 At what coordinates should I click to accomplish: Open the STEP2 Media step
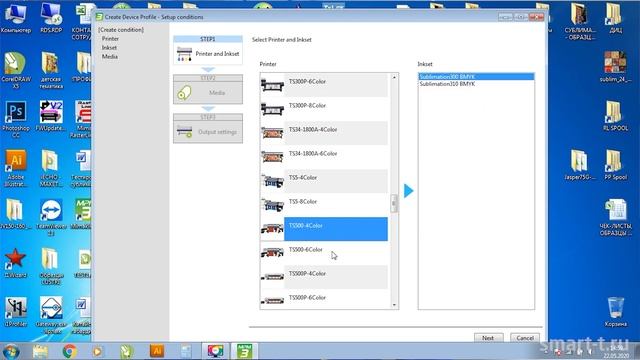tap(208, 89)
